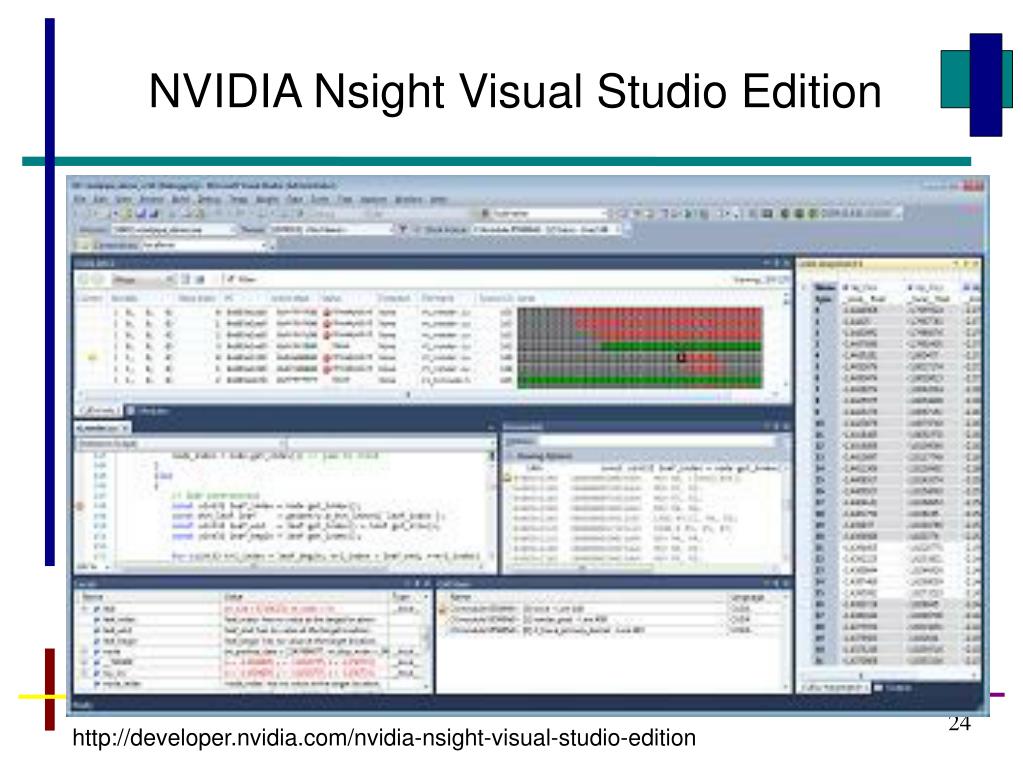Open the Edit menu
Image resolution: width=1023 pixels, height=767 pixels.
point(100,200)
